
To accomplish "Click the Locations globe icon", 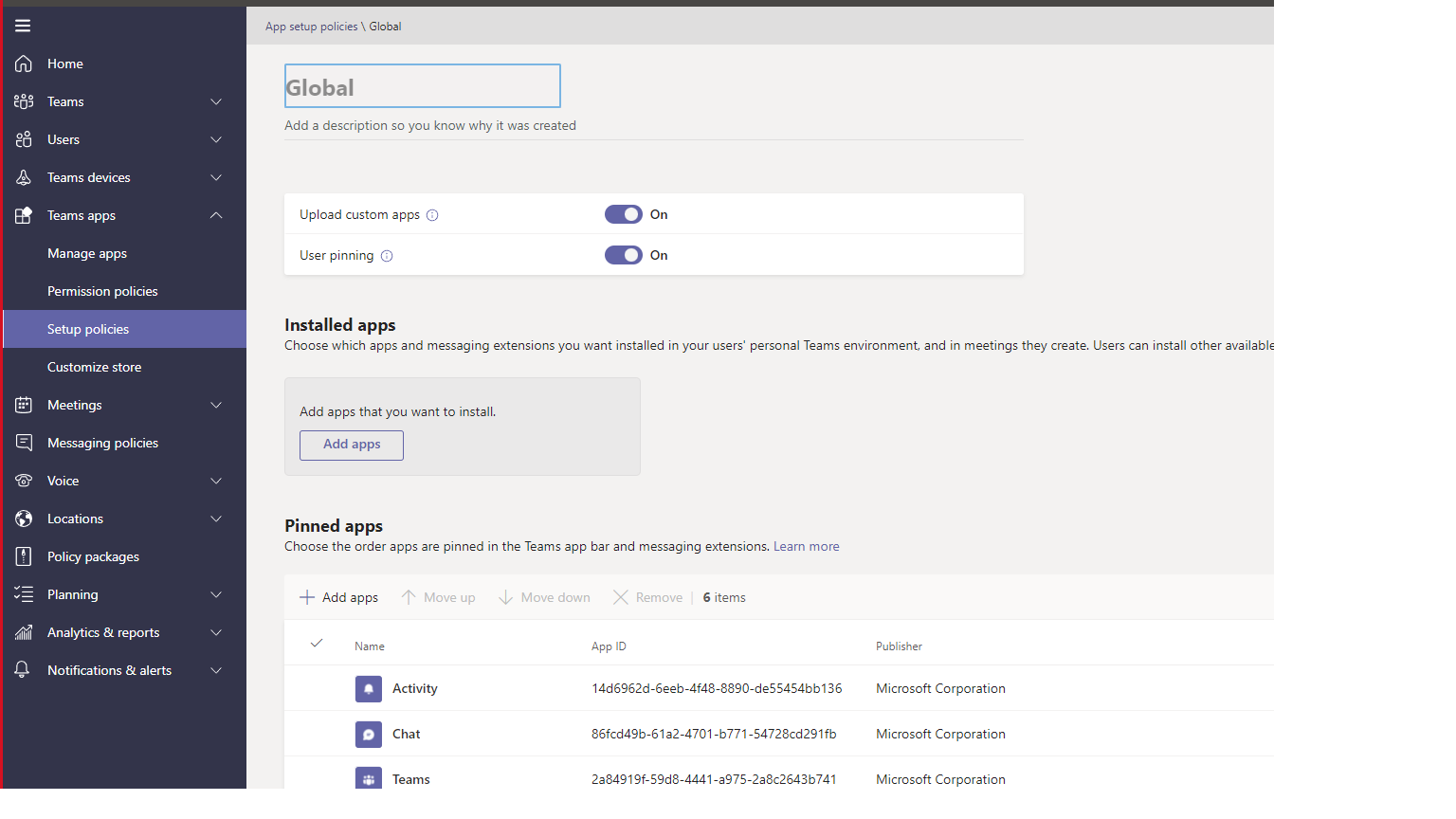I will pyautogui.click(x=24, y=519).
